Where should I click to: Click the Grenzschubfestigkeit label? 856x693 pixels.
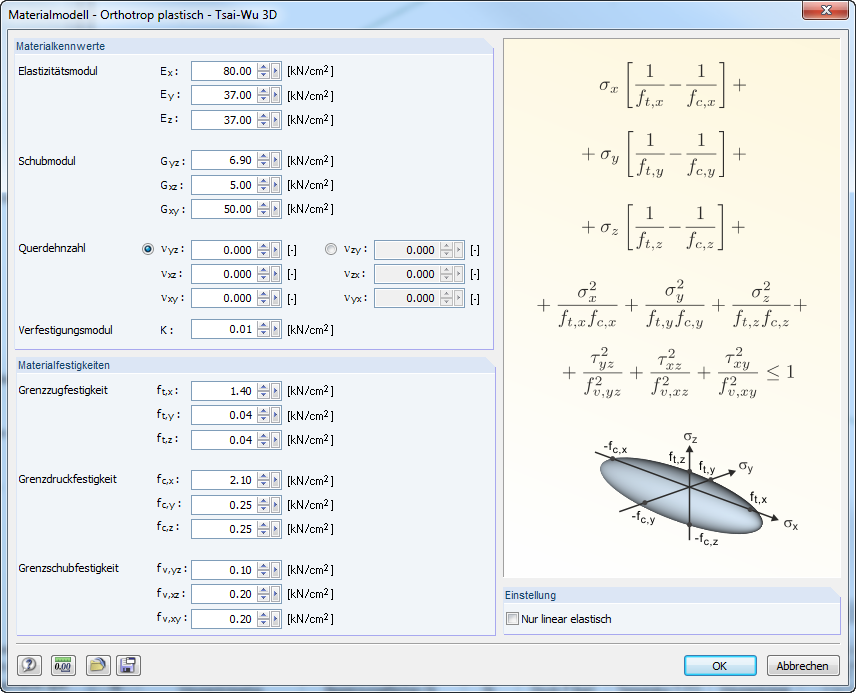68,568
